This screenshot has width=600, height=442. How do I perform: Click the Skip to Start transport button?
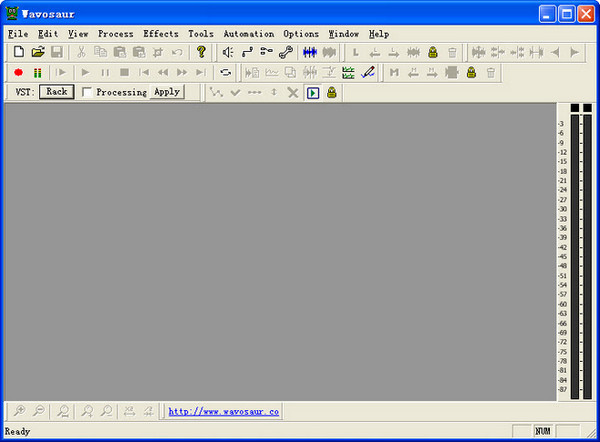coord(144,72)
